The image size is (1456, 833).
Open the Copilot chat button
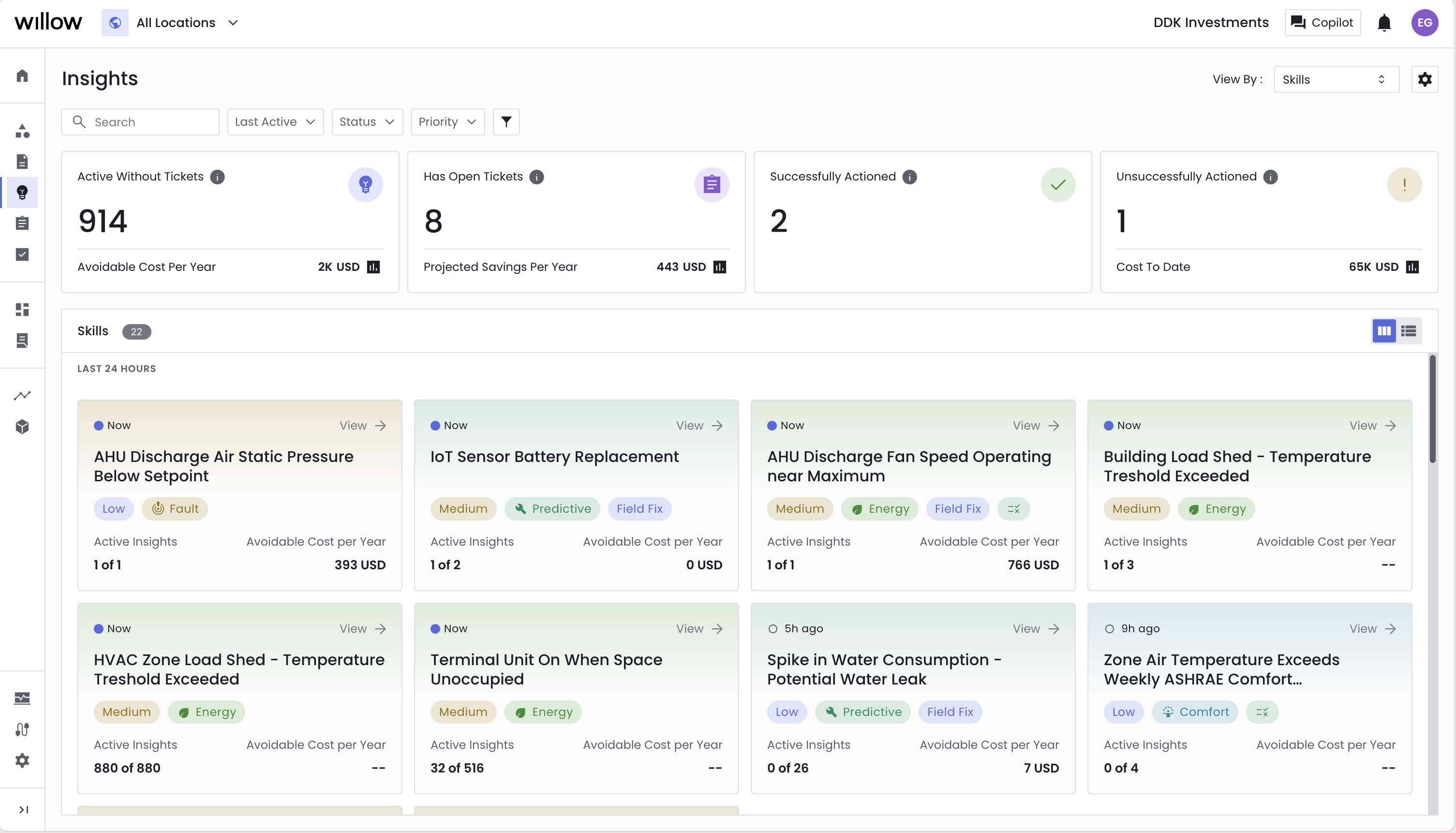coord(1322,23)
